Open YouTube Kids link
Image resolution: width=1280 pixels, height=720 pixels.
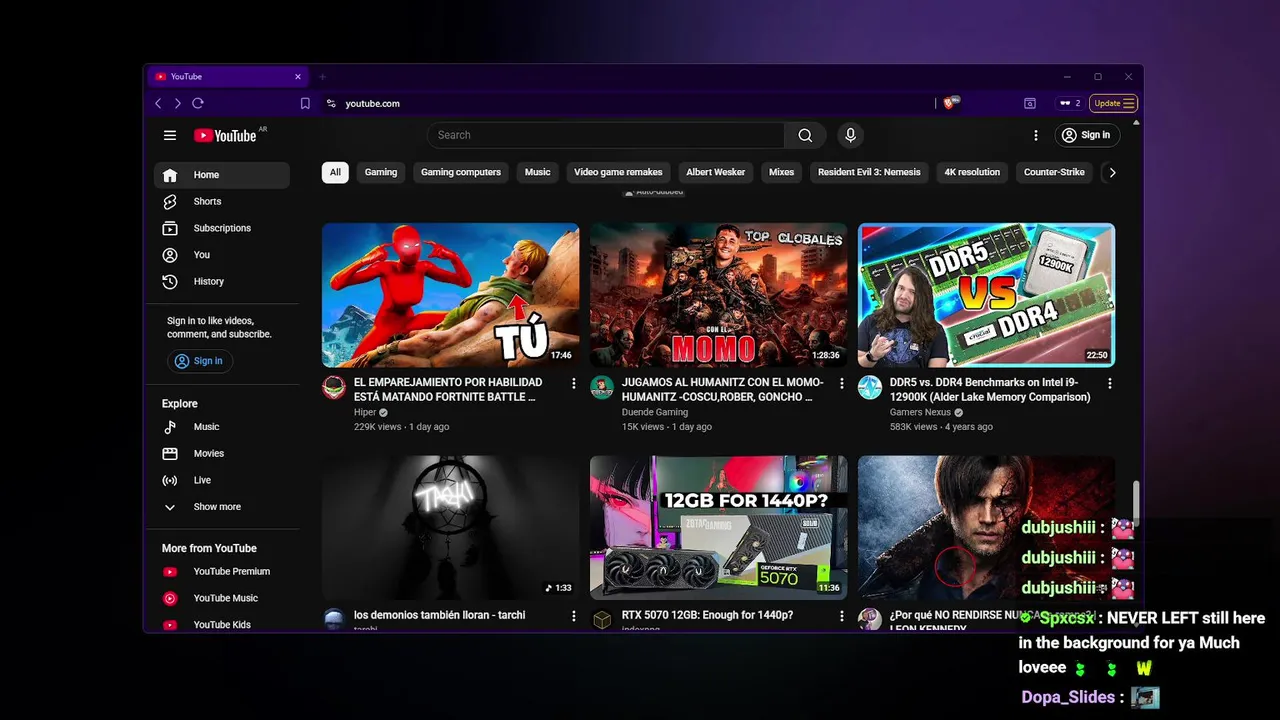coord(222,624)
